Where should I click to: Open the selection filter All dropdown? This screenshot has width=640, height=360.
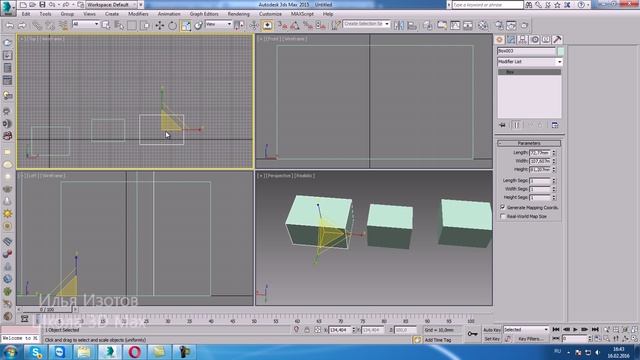point(85,24)
